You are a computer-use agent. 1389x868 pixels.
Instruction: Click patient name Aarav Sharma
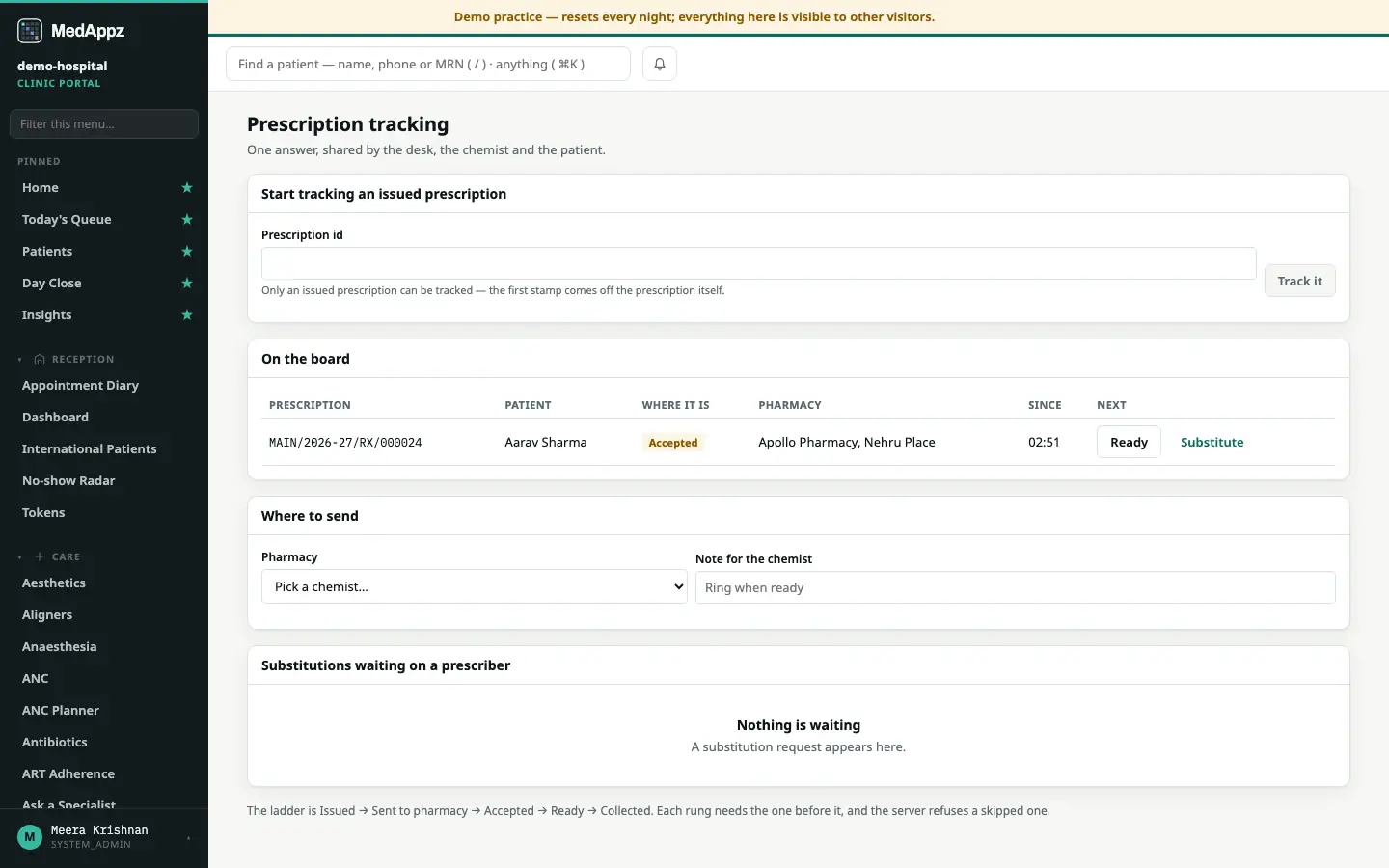546,442
